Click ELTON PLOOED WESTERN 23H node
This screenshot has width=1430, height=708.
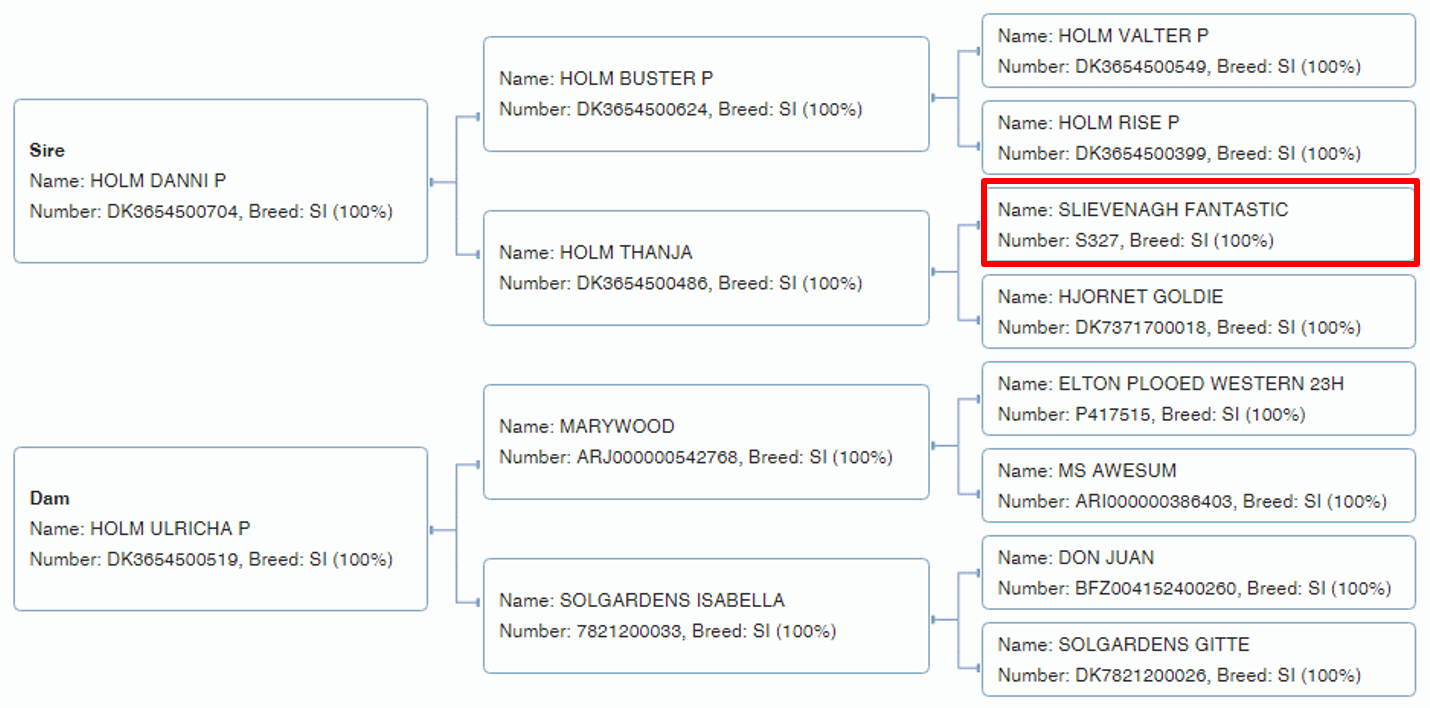tap(1198, 399)
